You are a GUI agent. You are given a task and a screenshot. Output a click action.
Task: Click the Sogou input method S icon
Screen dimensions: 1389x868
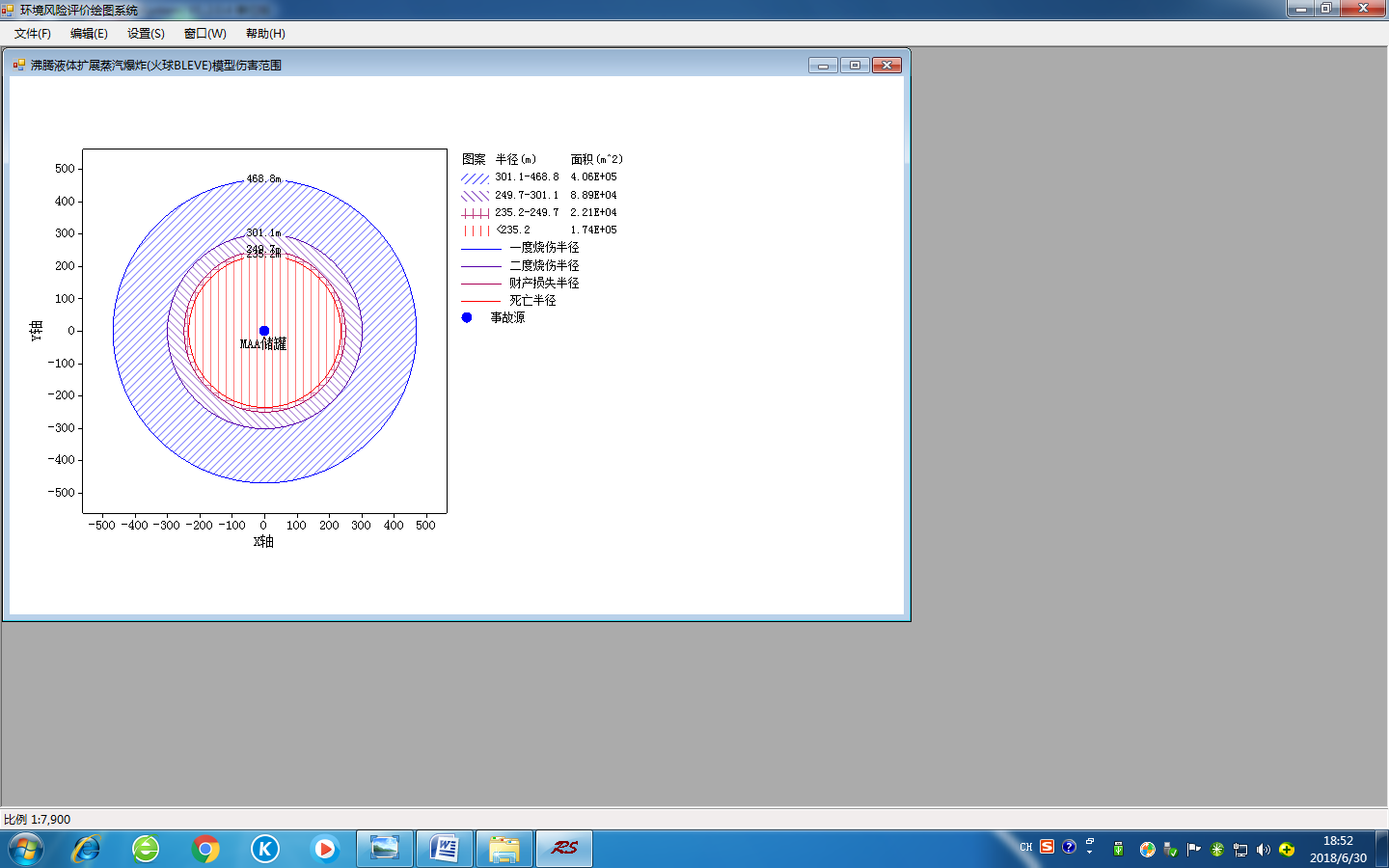point(1048,847)
